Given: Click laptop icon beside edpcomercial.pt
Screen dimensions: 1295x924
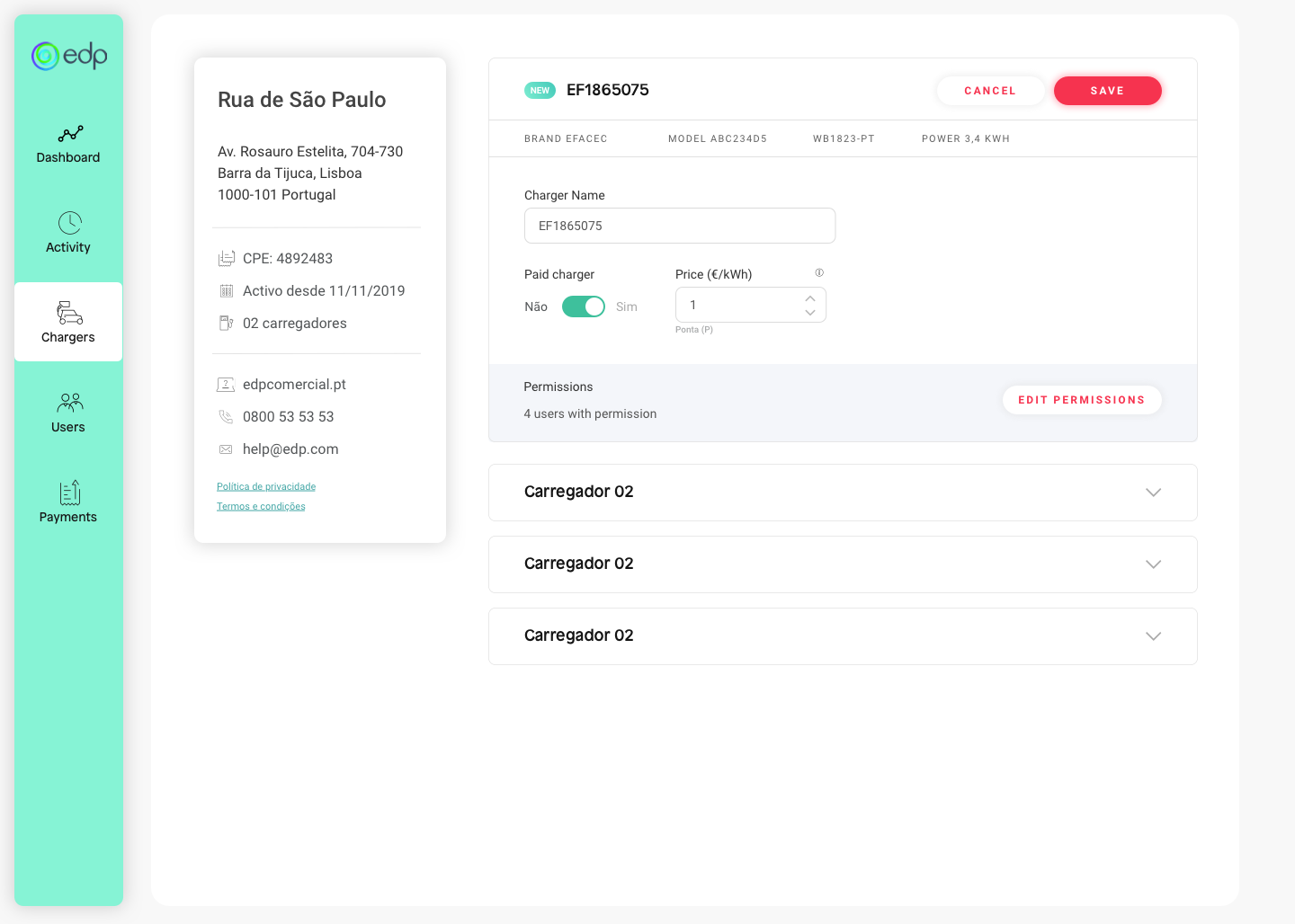Looking at the screenshot, I should point(226,385).
